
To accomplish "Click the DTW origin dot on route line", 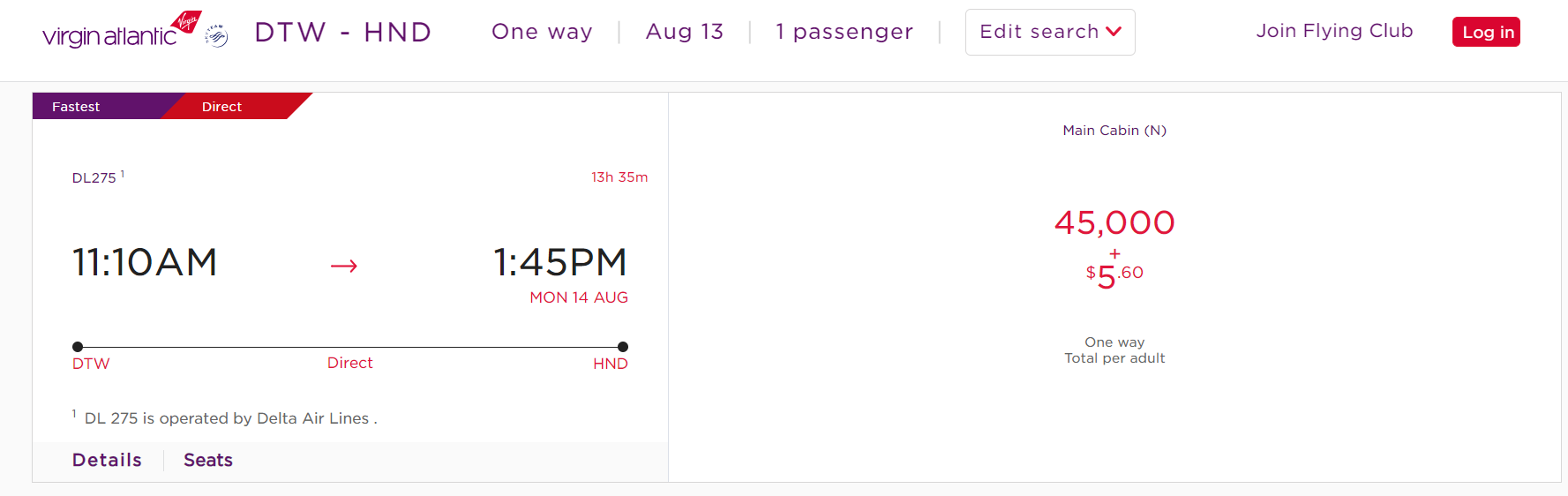I will [78, 347].
